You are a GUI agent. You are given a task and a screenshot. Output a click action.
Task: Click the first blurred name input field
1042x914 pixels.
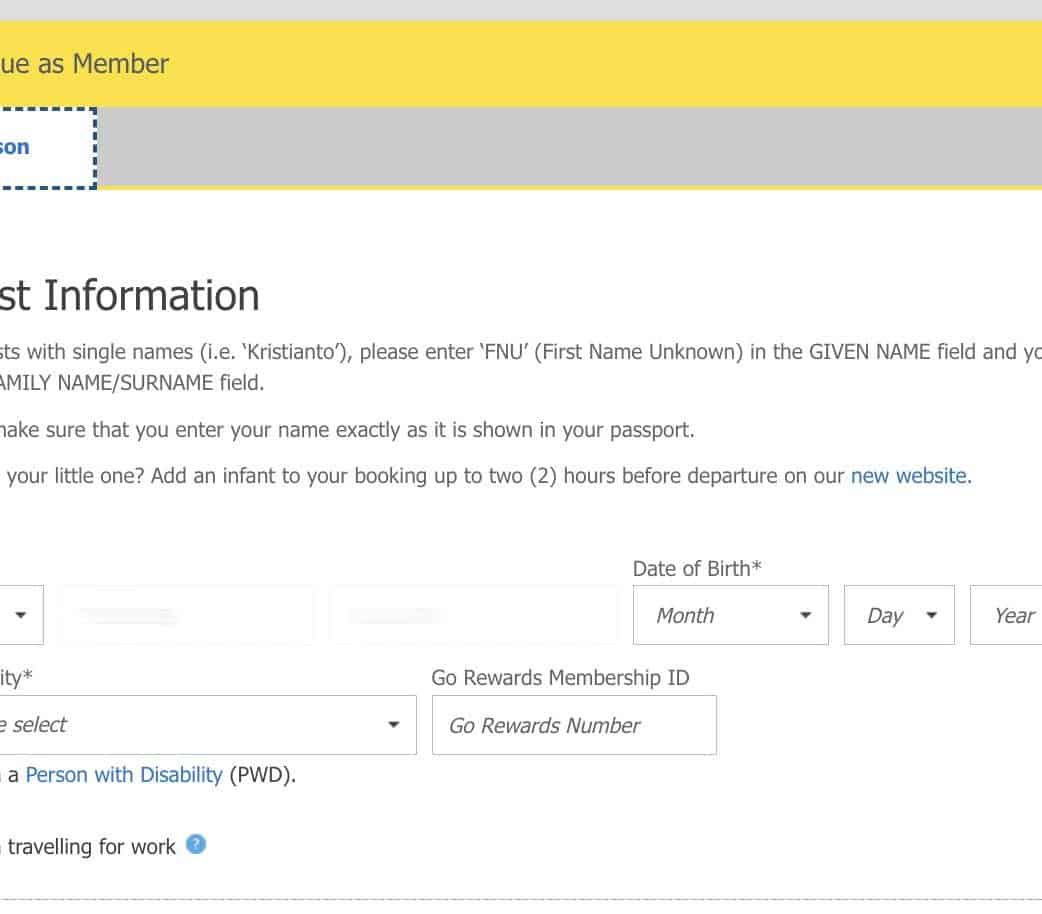click(x=186, y=615)
